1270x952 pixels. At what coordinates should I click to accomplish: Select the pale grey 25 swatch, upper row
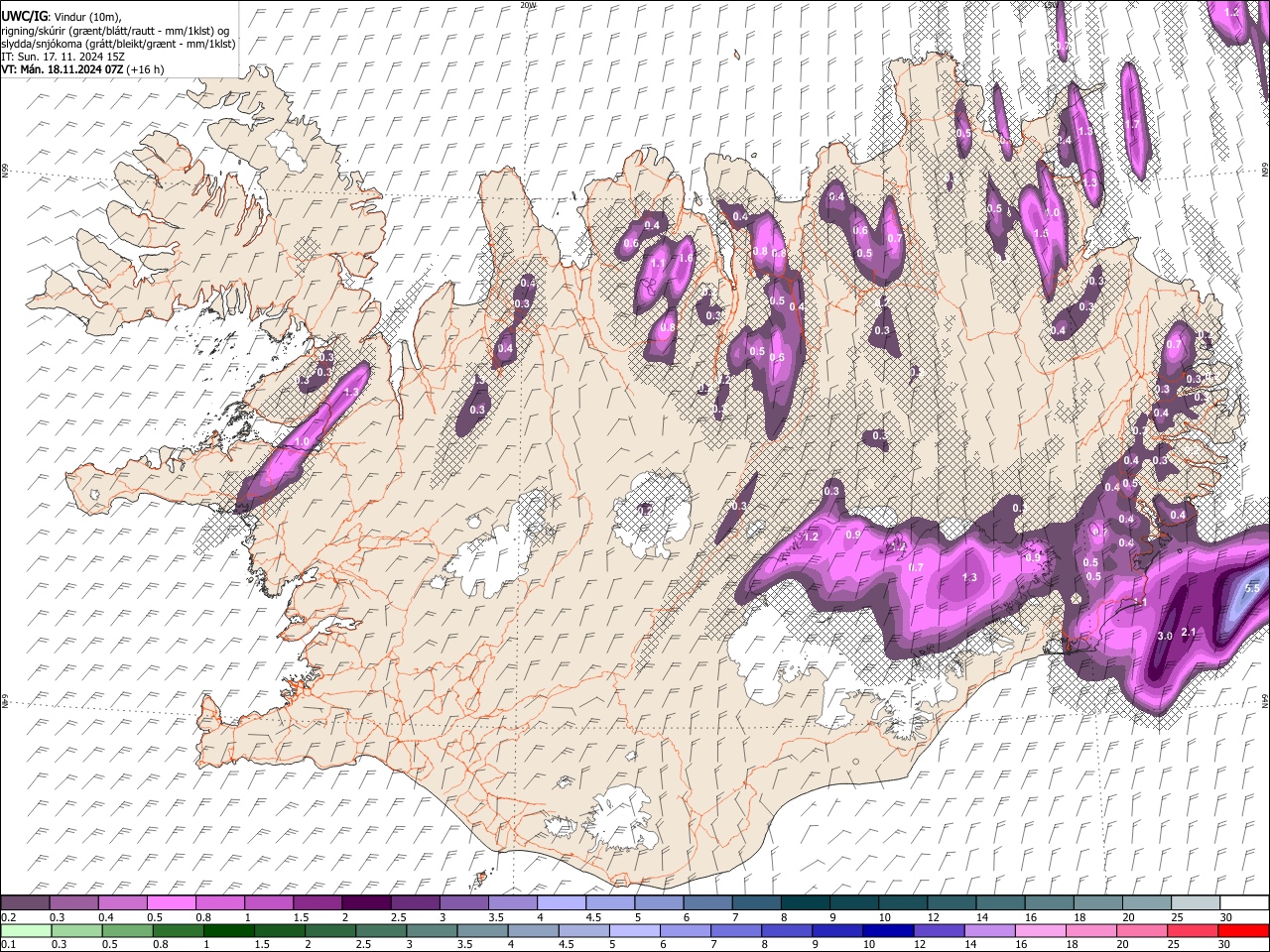coord(1195,903)
